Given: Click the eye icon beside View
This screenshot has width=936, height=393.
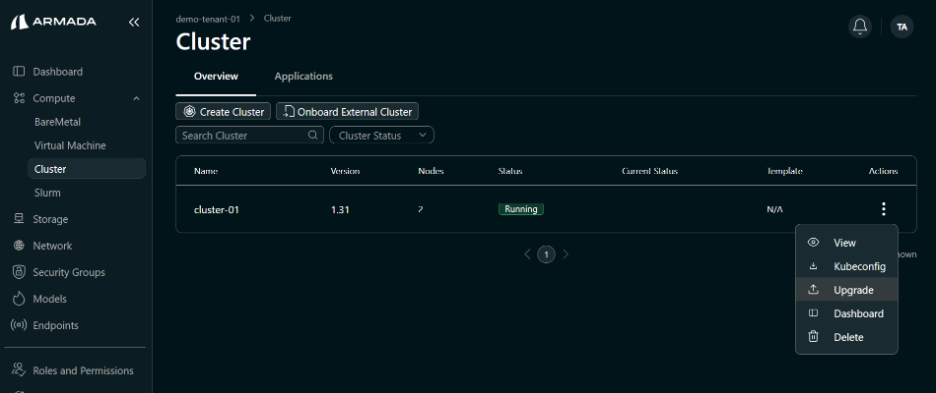Looking at the screenshot, I should coord(813,242).
